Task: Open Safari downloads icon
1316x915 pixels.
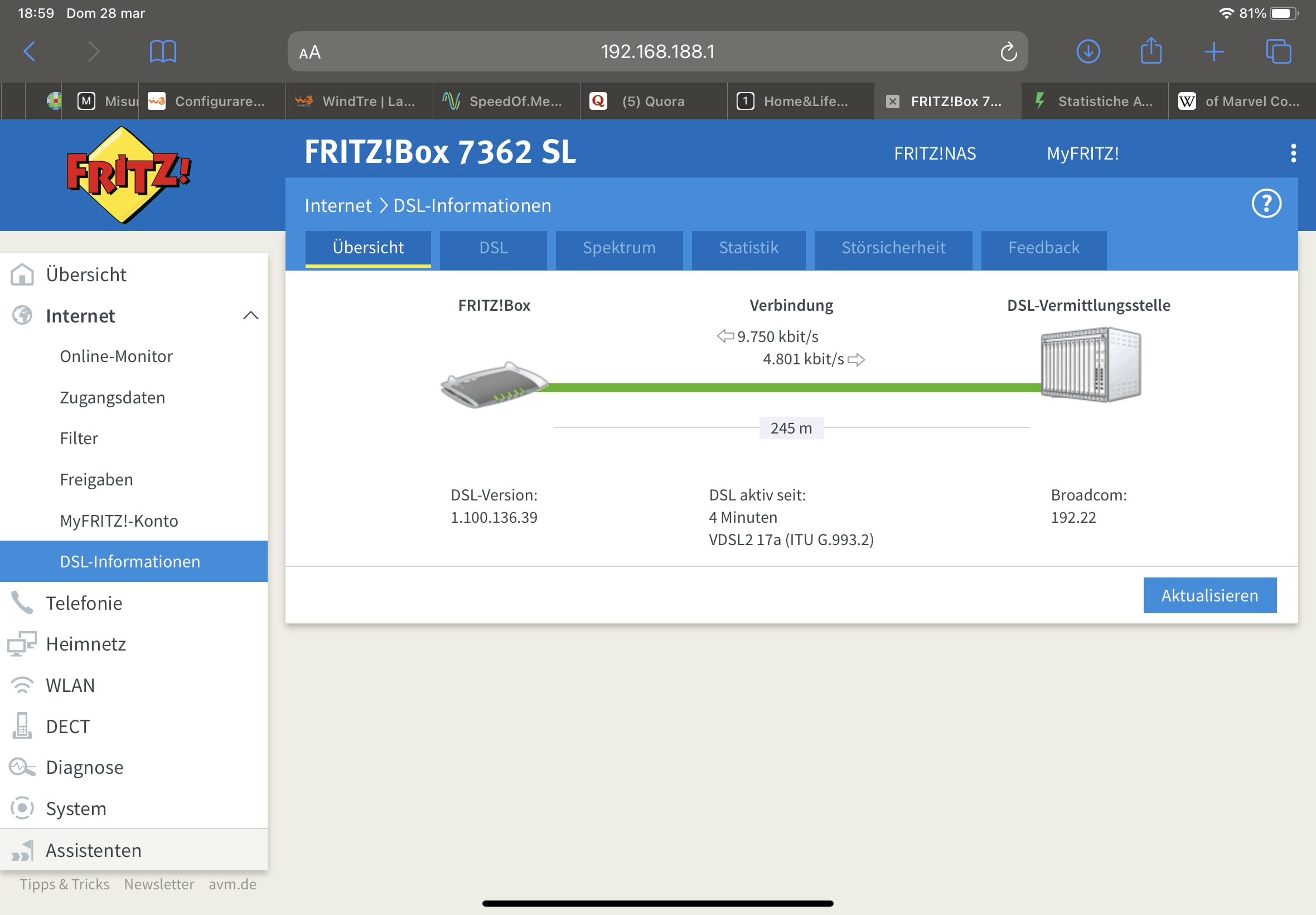Action: click(x=1087, y=52)
